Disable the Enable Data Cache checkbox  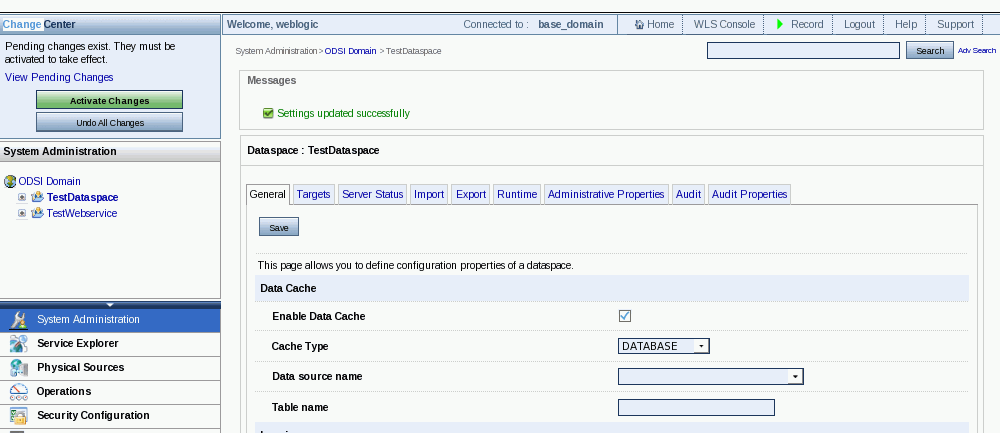pyautogui.click(x=625, y=316)
